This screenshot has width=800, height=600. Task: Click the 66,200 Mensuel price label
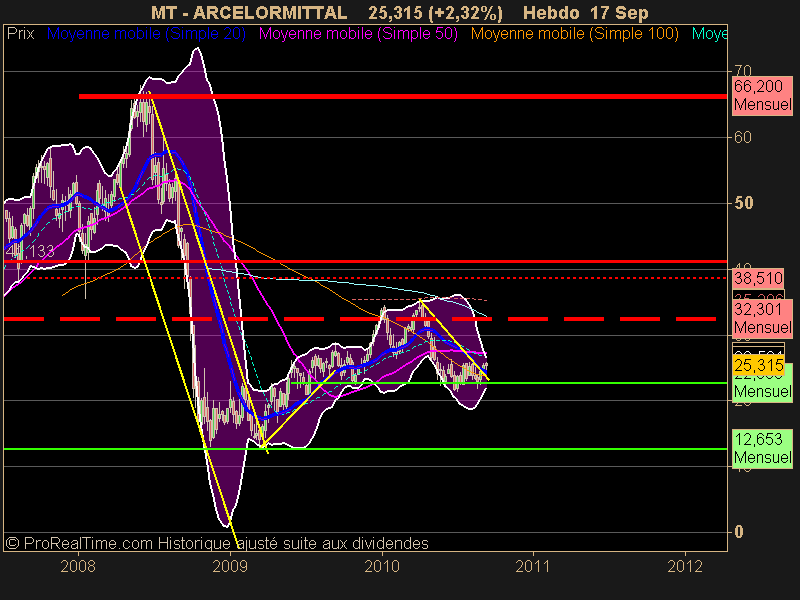pyautogui.click(x=762, y=95)
